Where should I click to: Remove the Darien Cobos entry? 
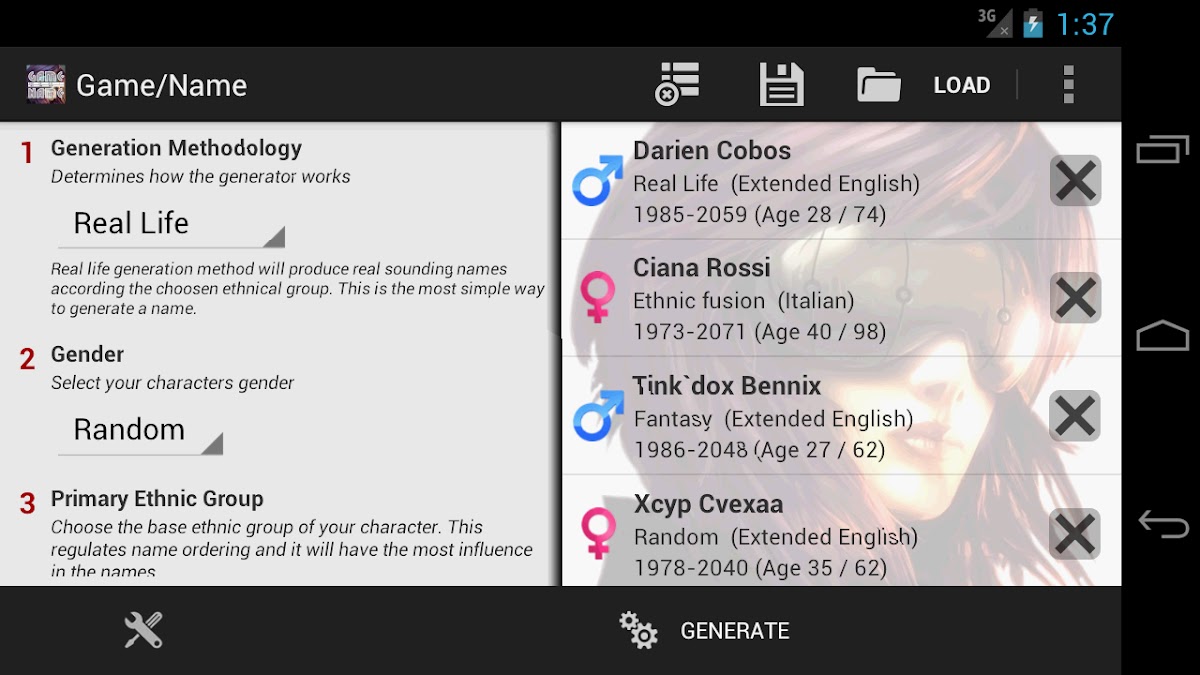pyautogui.click(x=1075, y=181)
